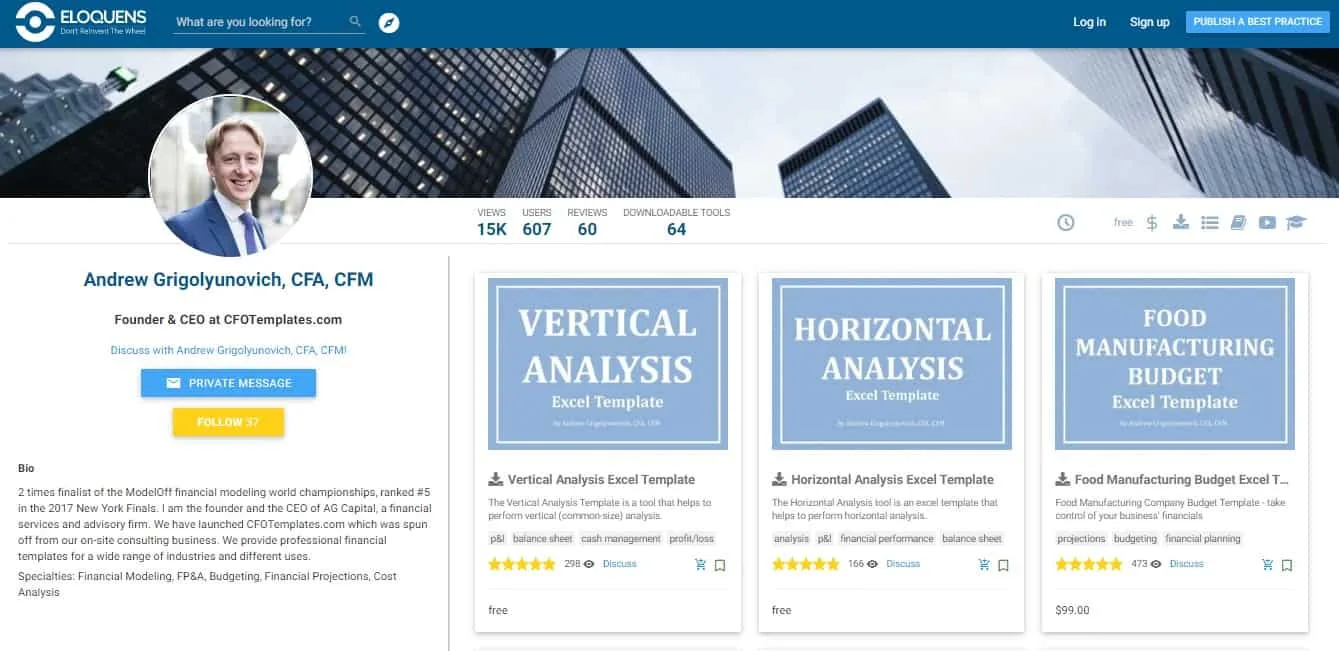This screenshot has height=651, width=1339.
Task: Click Andrew's profile photo
Action: point(231,176)
